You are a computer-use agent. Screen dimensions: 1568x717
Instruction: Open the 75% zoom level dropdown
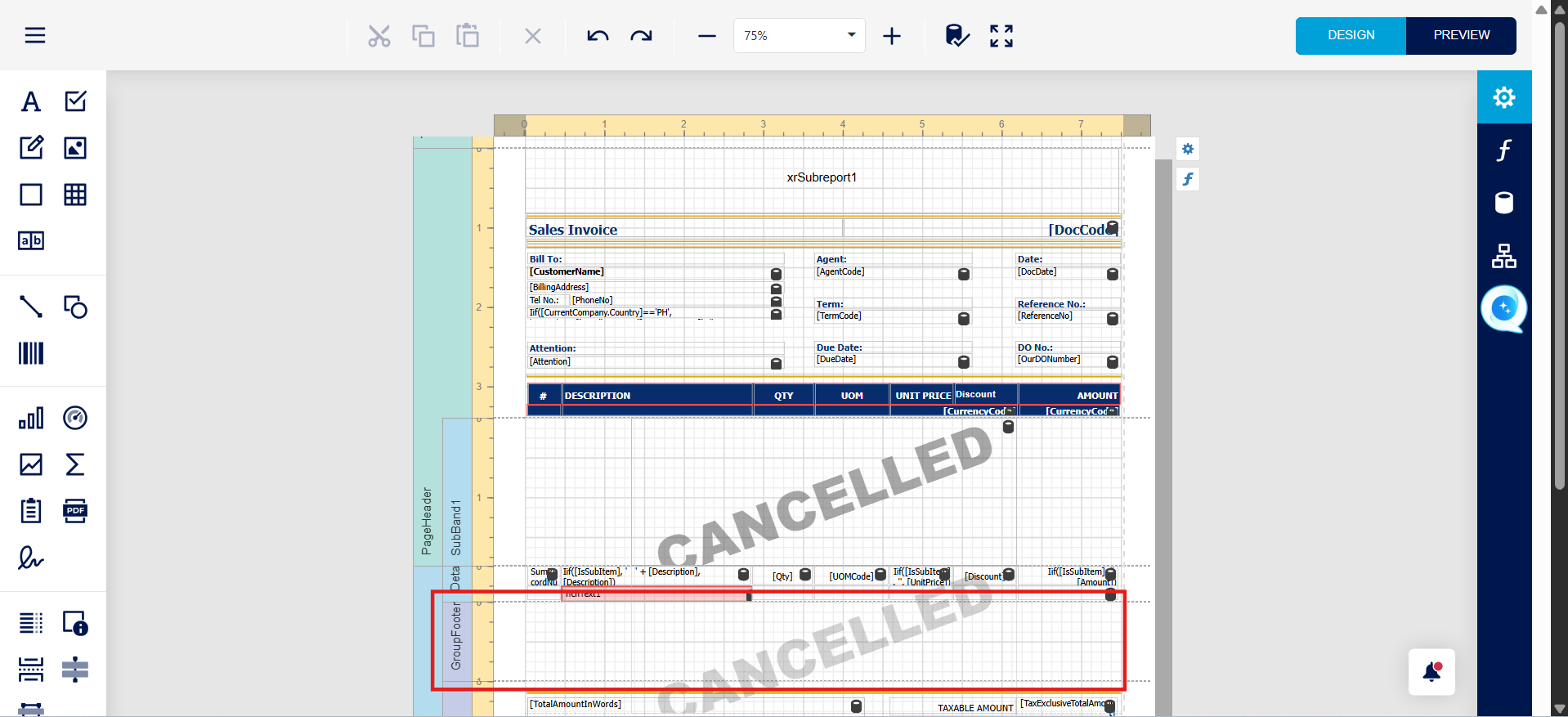click(800, 36)
